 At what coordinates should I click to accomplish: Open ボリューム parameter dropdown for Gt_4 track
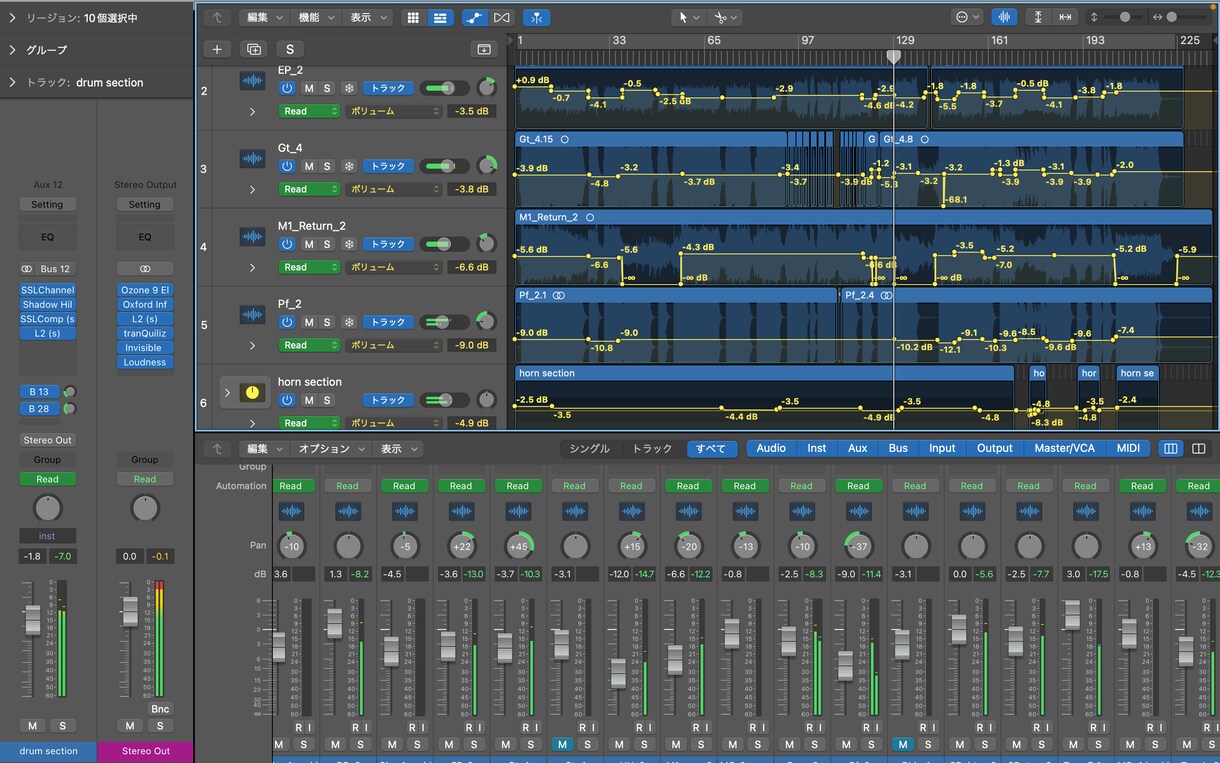[x=394, y=189]
